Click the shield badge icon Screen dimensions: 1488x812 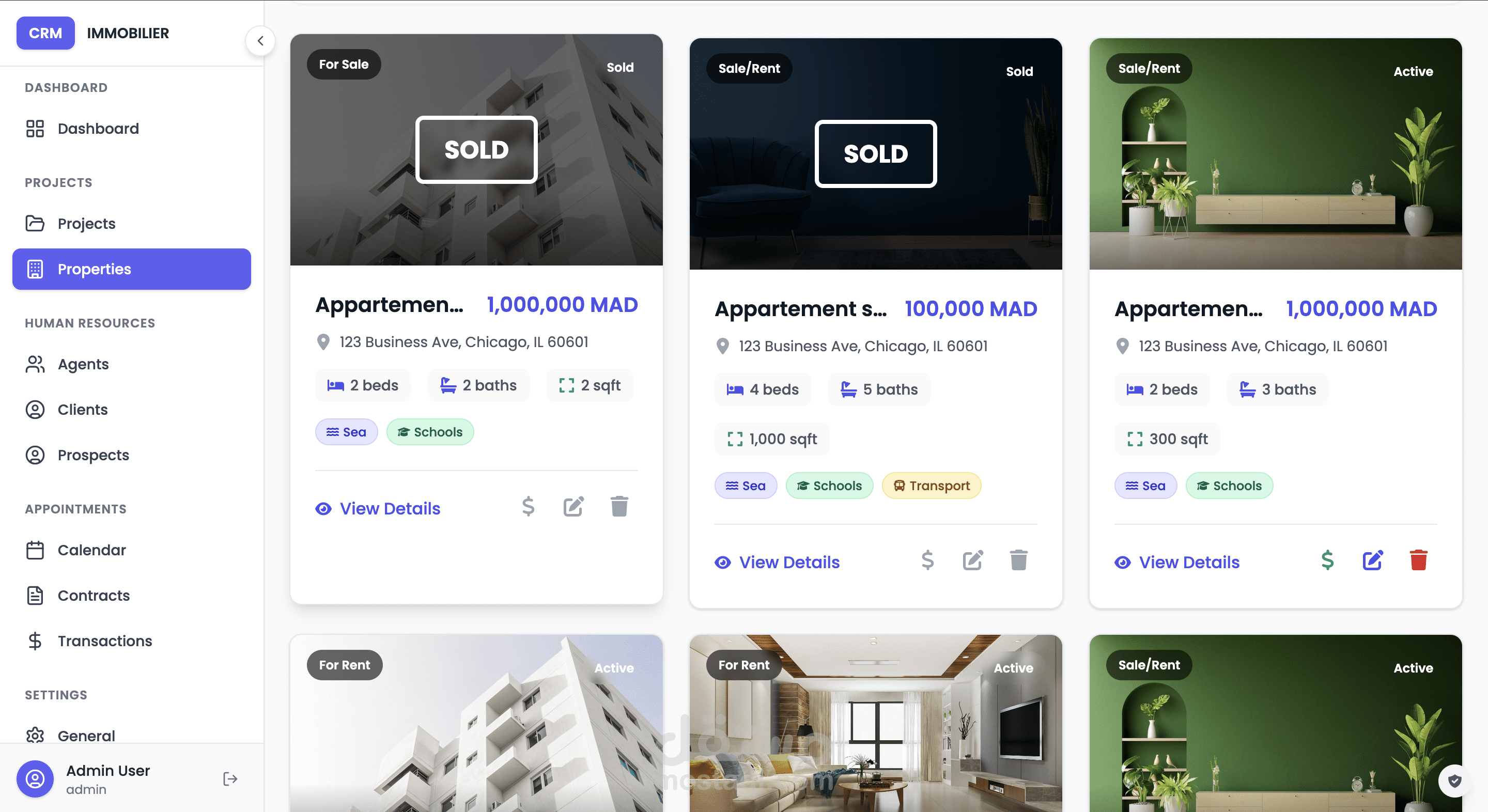[x=1454, y=781]
